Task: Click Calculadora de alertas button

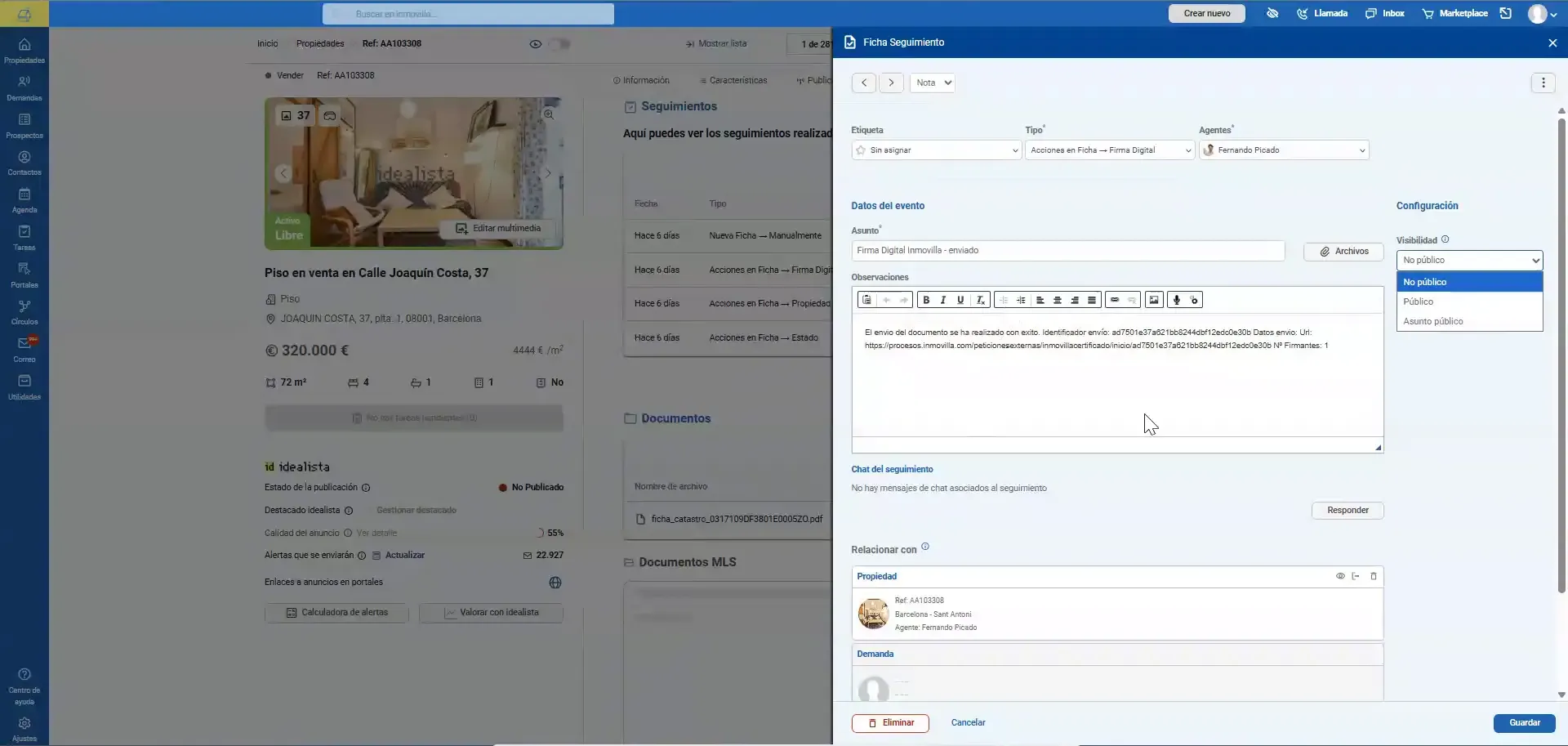Action: (336, 613)
